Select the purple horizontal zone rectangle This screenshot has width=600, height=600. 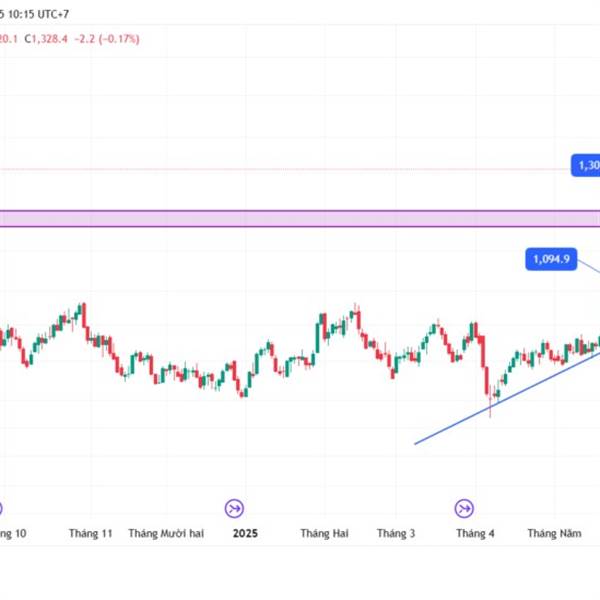pos(300,218)
